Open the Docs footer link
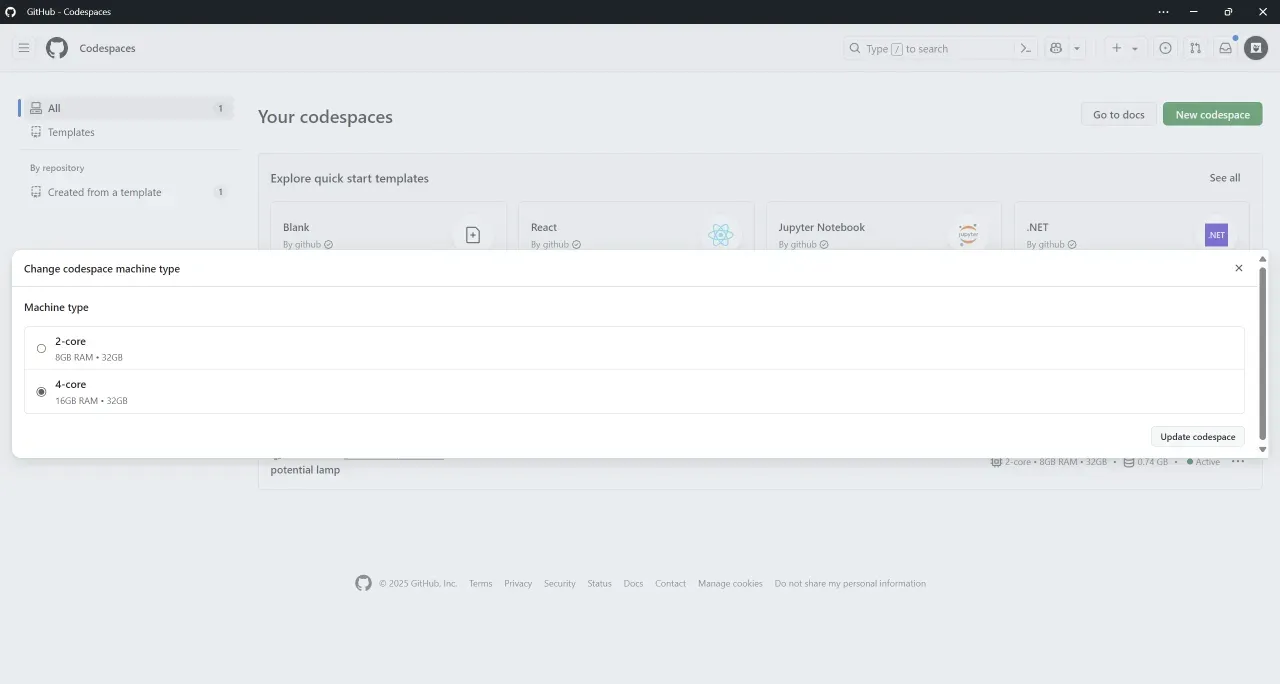This screenshot has height=684, width=1280. [633, 584]
